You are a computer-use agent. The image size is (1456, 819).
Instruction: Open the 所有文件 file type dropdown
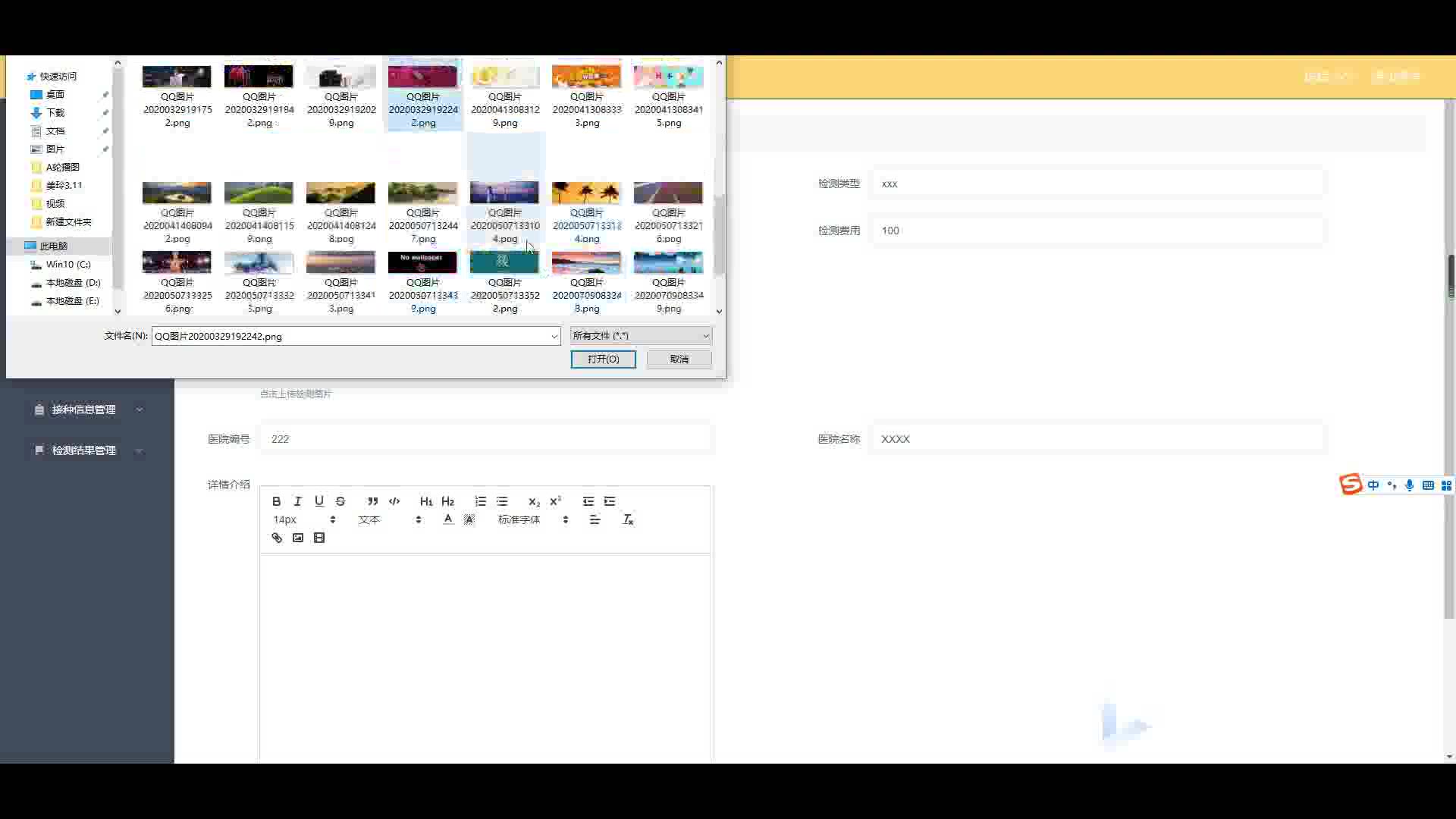coord(640,335)
